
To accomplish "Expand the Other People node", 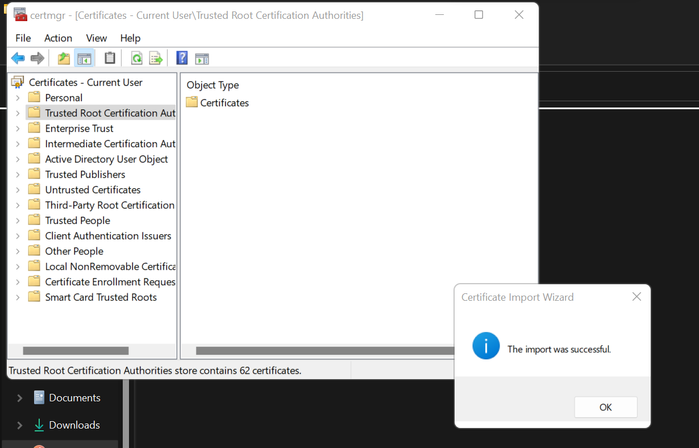I will point(17,251).
